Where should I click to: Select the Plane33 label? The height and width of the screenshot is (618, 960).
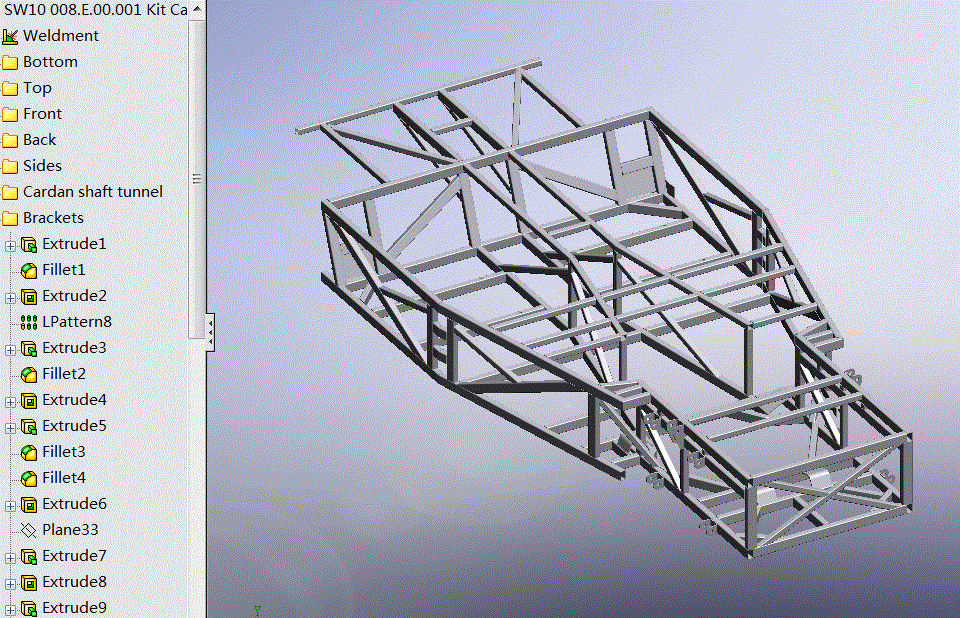point(70,530)
